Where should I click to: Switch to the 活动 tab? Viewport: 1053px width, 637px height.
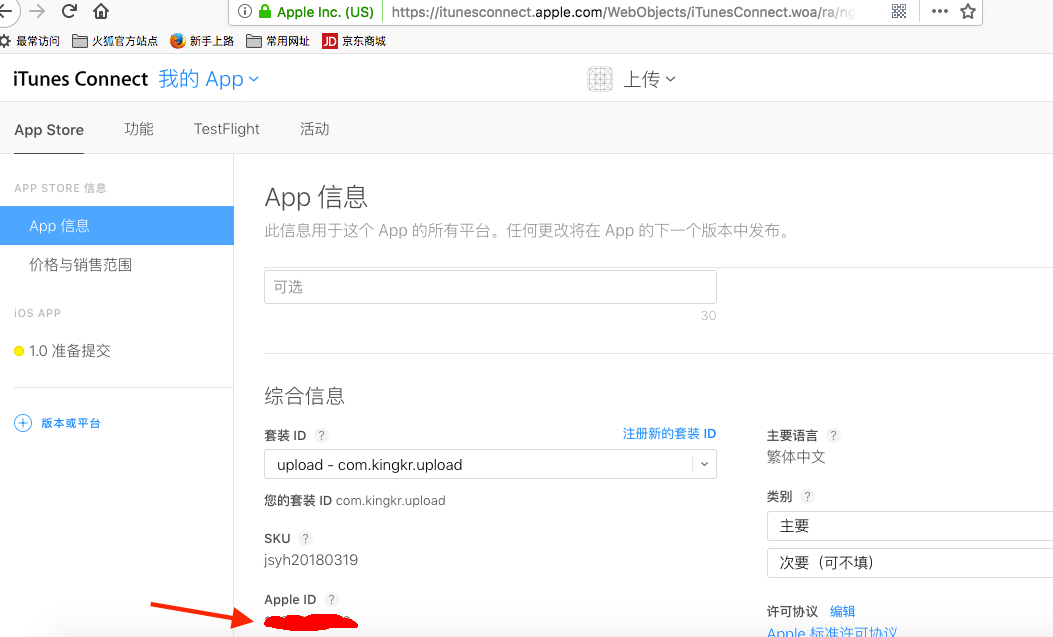point(314,129)
